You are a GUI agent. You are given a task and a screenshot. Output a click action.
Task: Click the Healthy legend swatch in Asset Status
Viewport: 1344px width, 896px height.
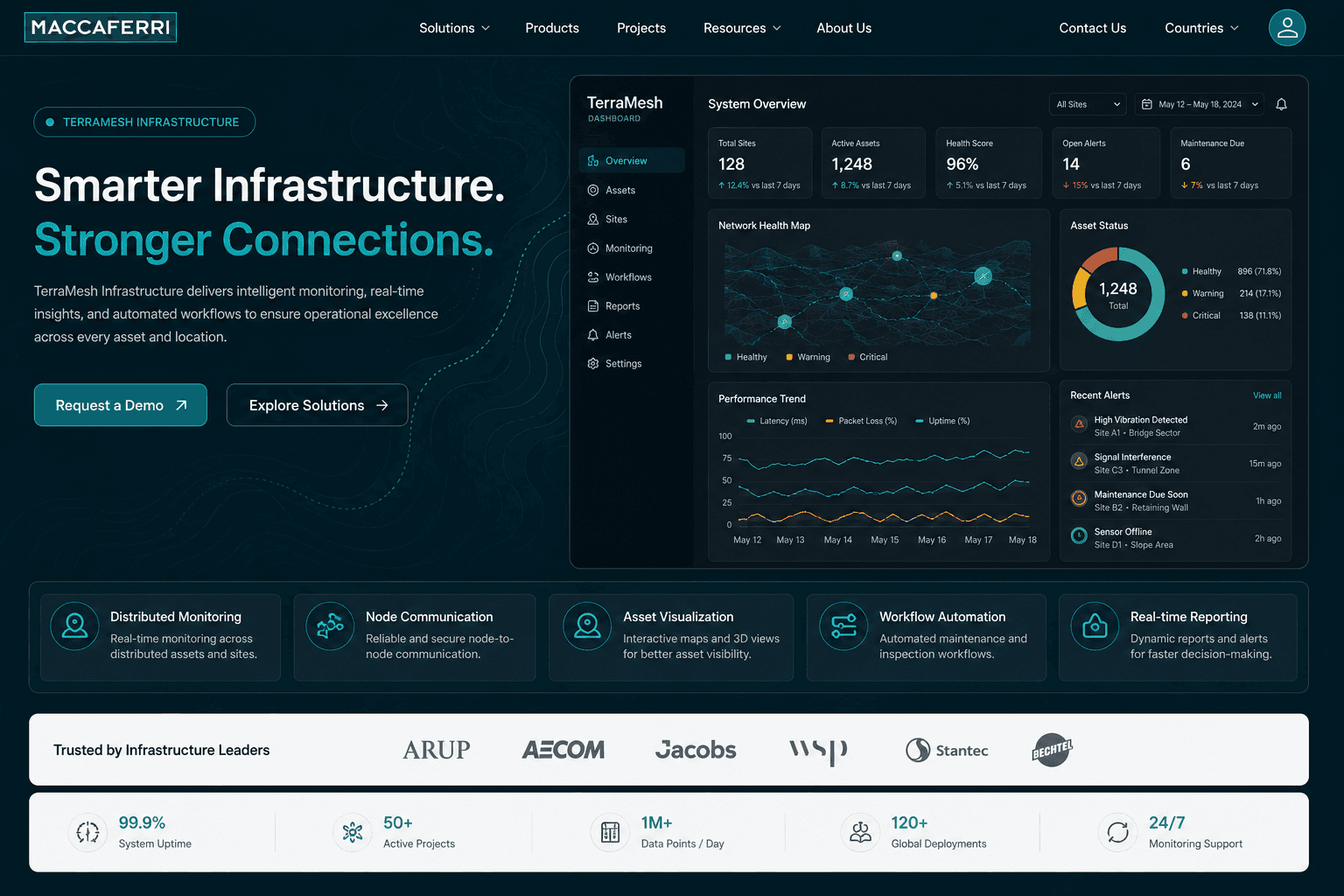pyautogui.click(x=1185, y=271)
